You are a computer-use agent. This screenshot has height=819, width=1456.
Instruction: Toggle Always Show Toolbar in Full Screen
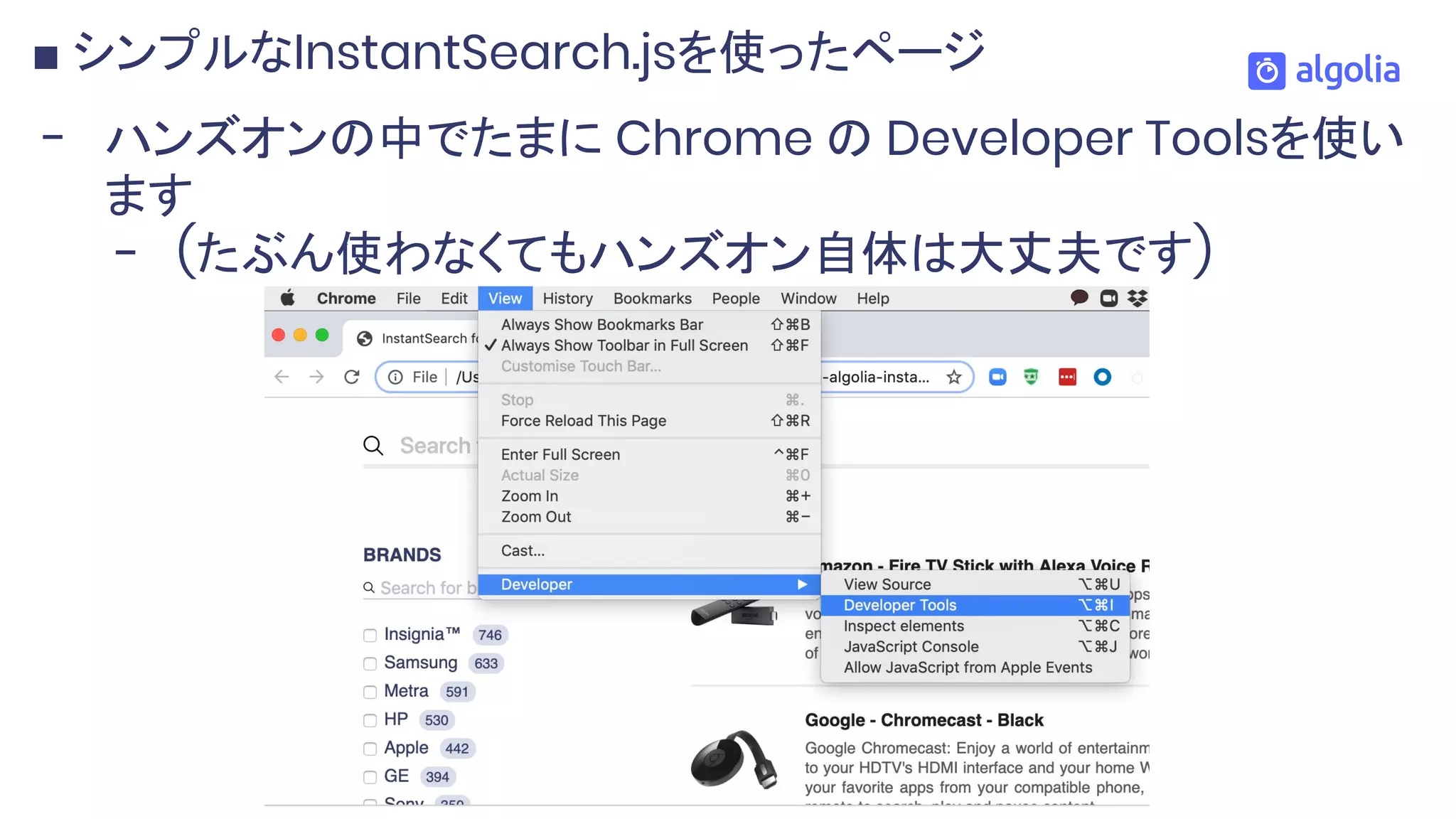coord(649,346)
